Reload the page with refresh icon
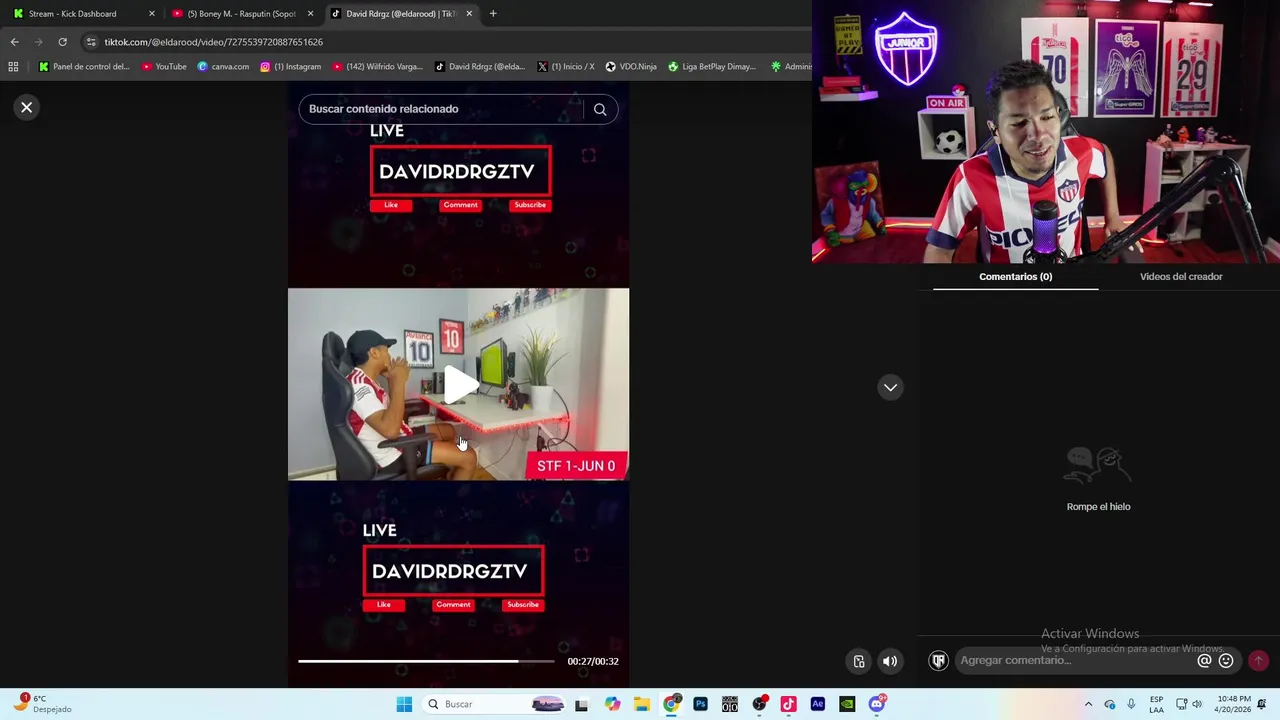 point(62,42)
